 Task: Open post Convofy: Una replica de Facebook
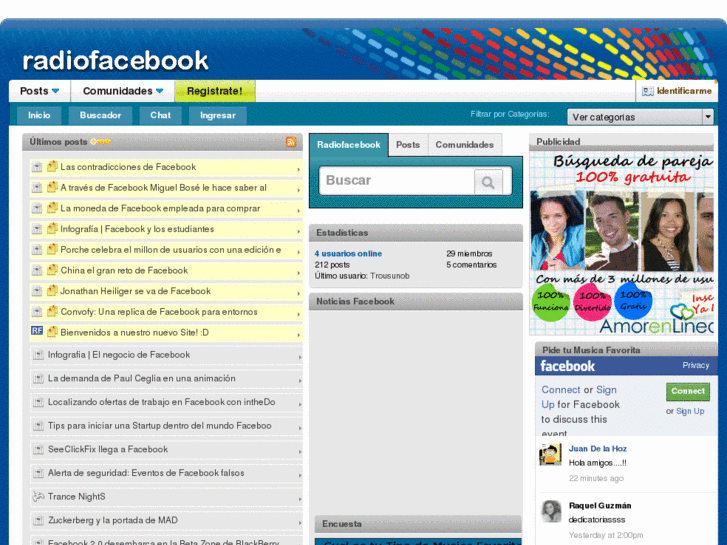(x=159, y=312)
